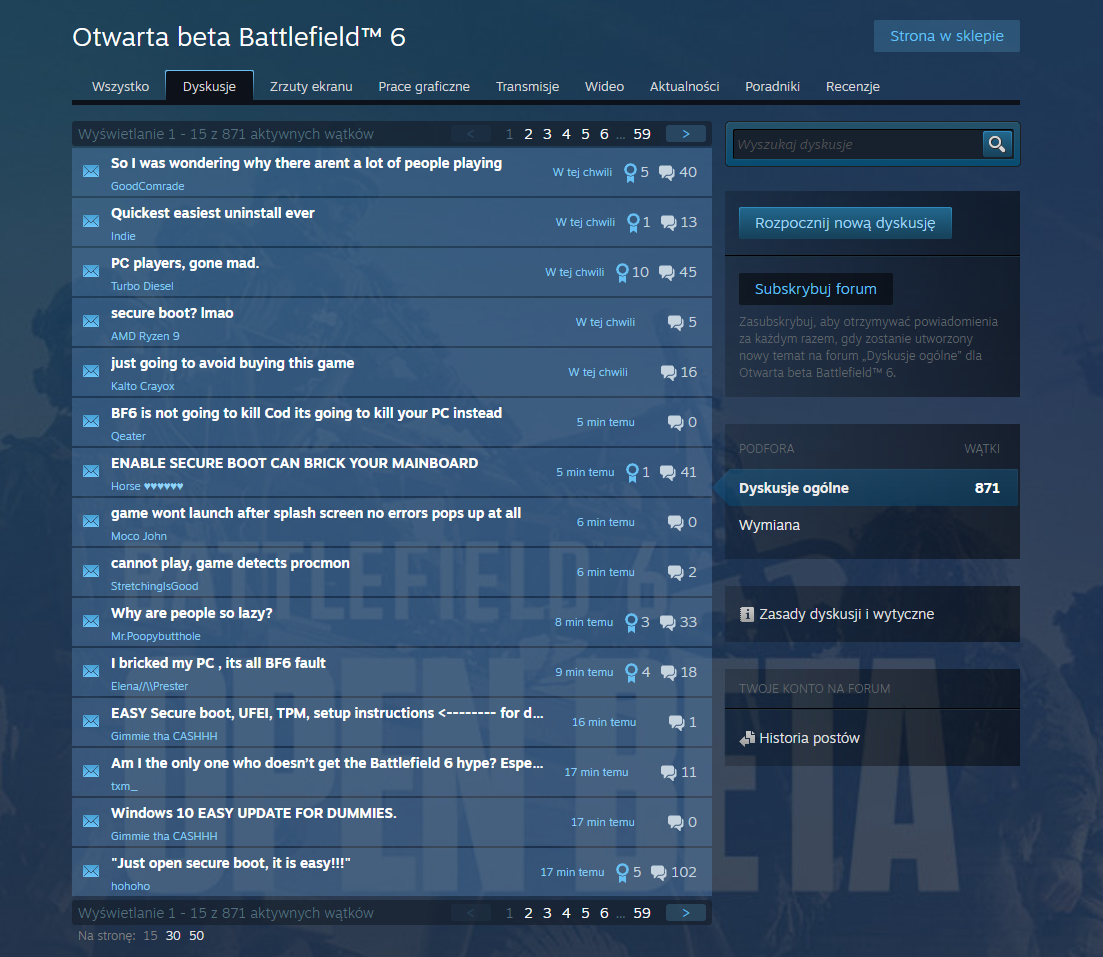Image resolution: width=1103 pixels, height=957 pixels.
Task: Open the Recenzje tab
Action: click(852, 87)
